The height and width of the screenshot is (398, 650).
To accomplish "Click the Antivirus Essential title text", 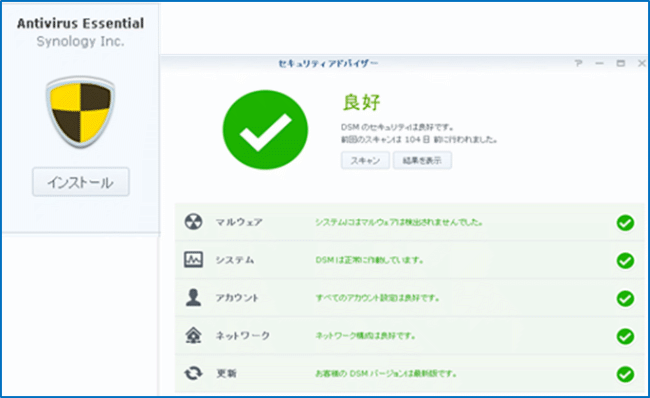I will point(80,23).
